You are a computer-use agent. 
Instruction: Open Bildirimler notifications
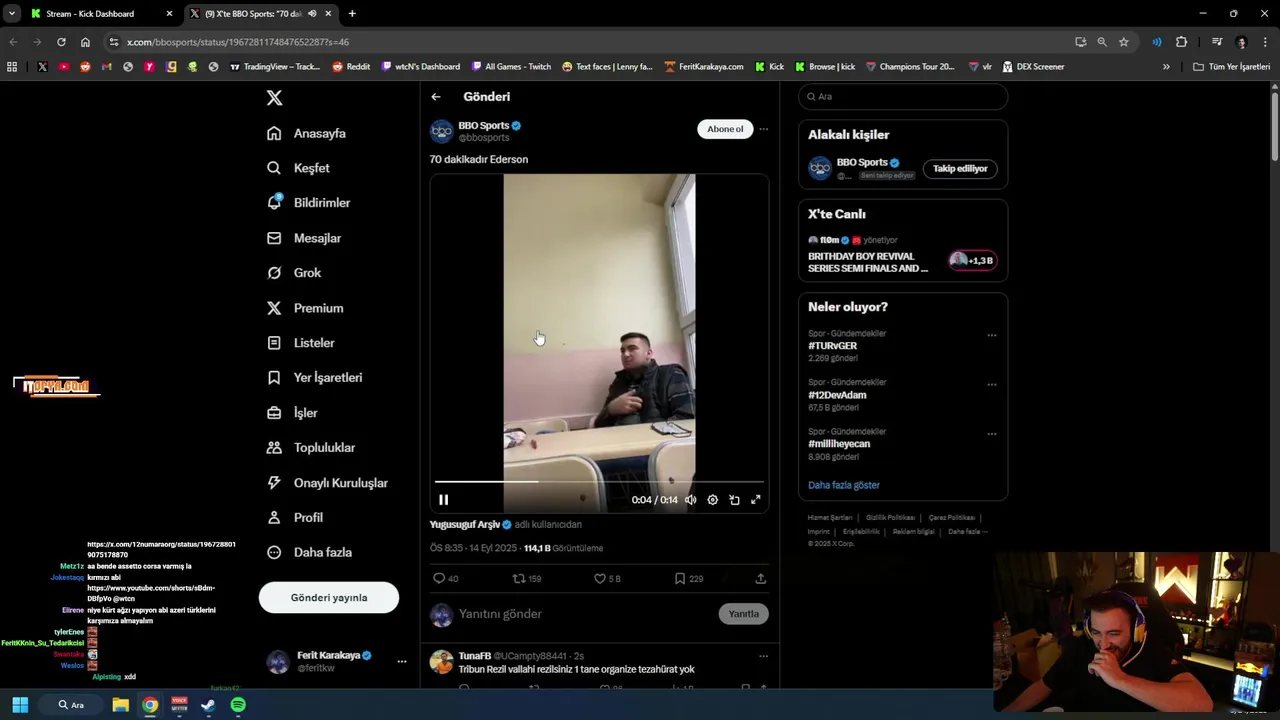(308, 203)
